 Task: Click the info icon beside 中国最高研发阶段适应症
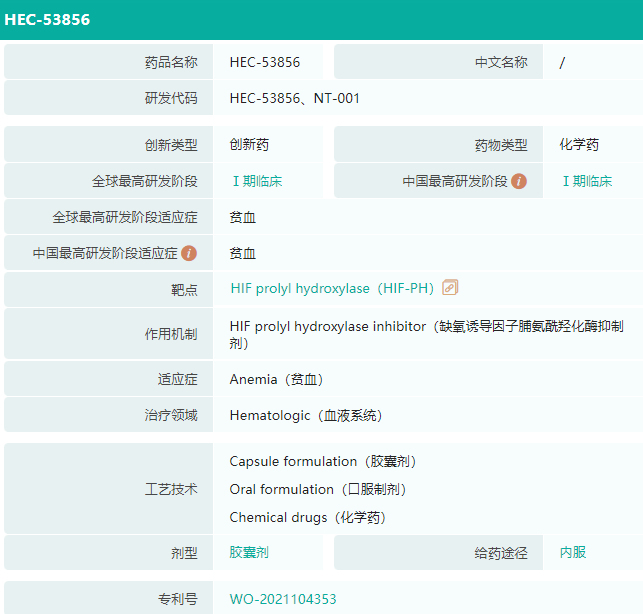click(189, 253)
